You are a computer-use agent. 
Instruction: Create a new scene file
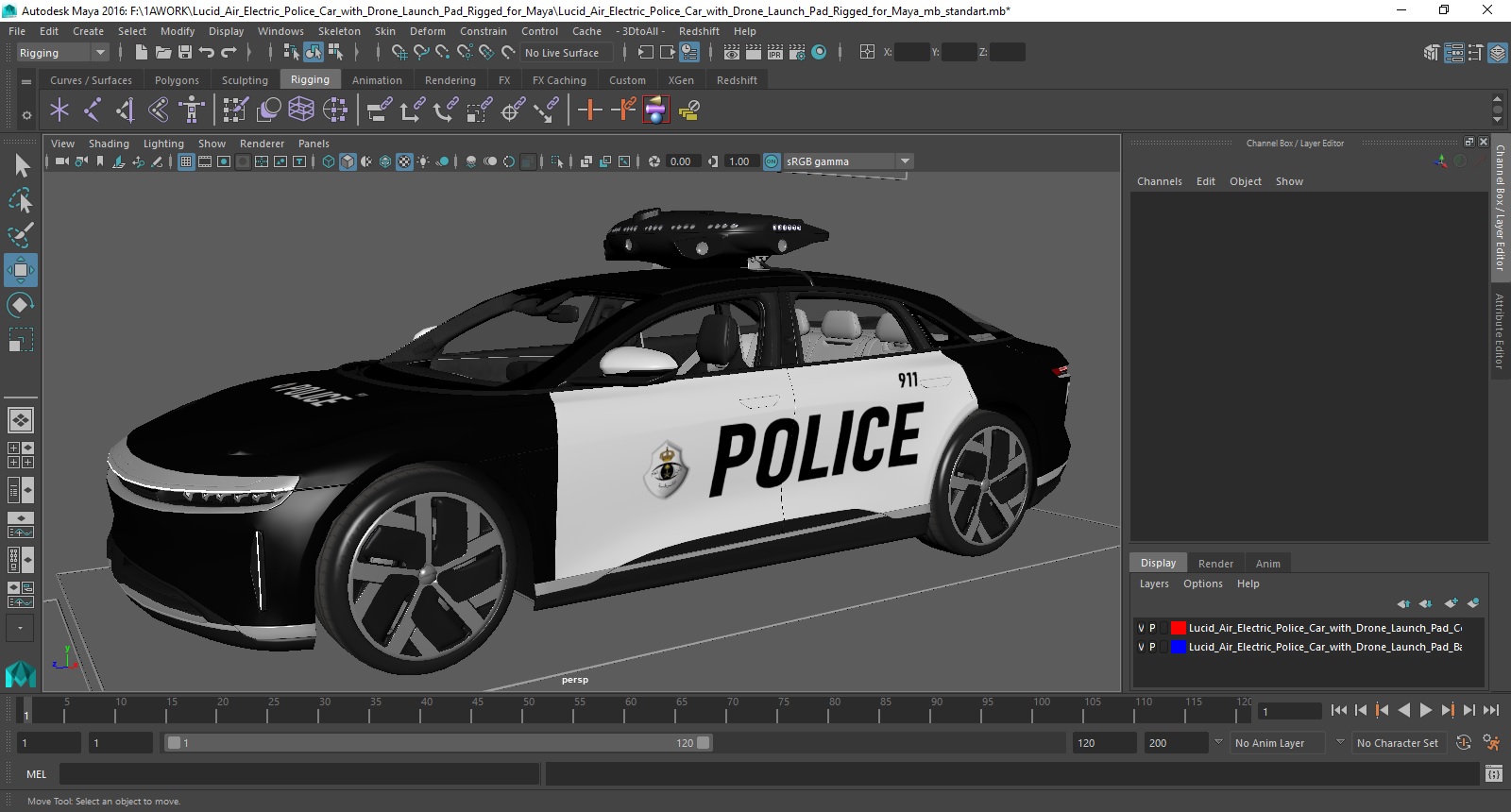[x=141, y=53]
